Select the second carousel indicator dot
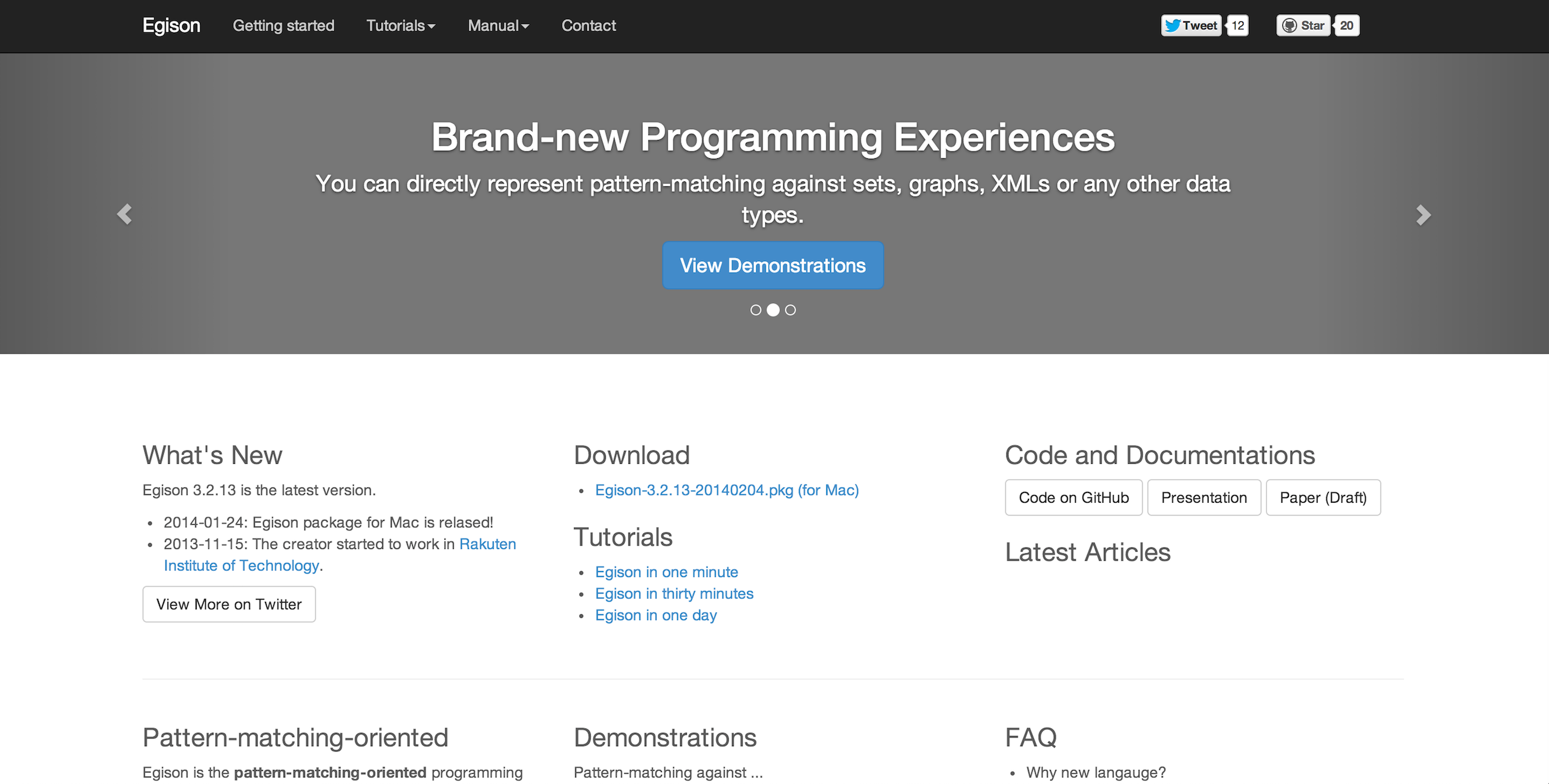This screenshot has height=784, width=1549. [773, 310]
